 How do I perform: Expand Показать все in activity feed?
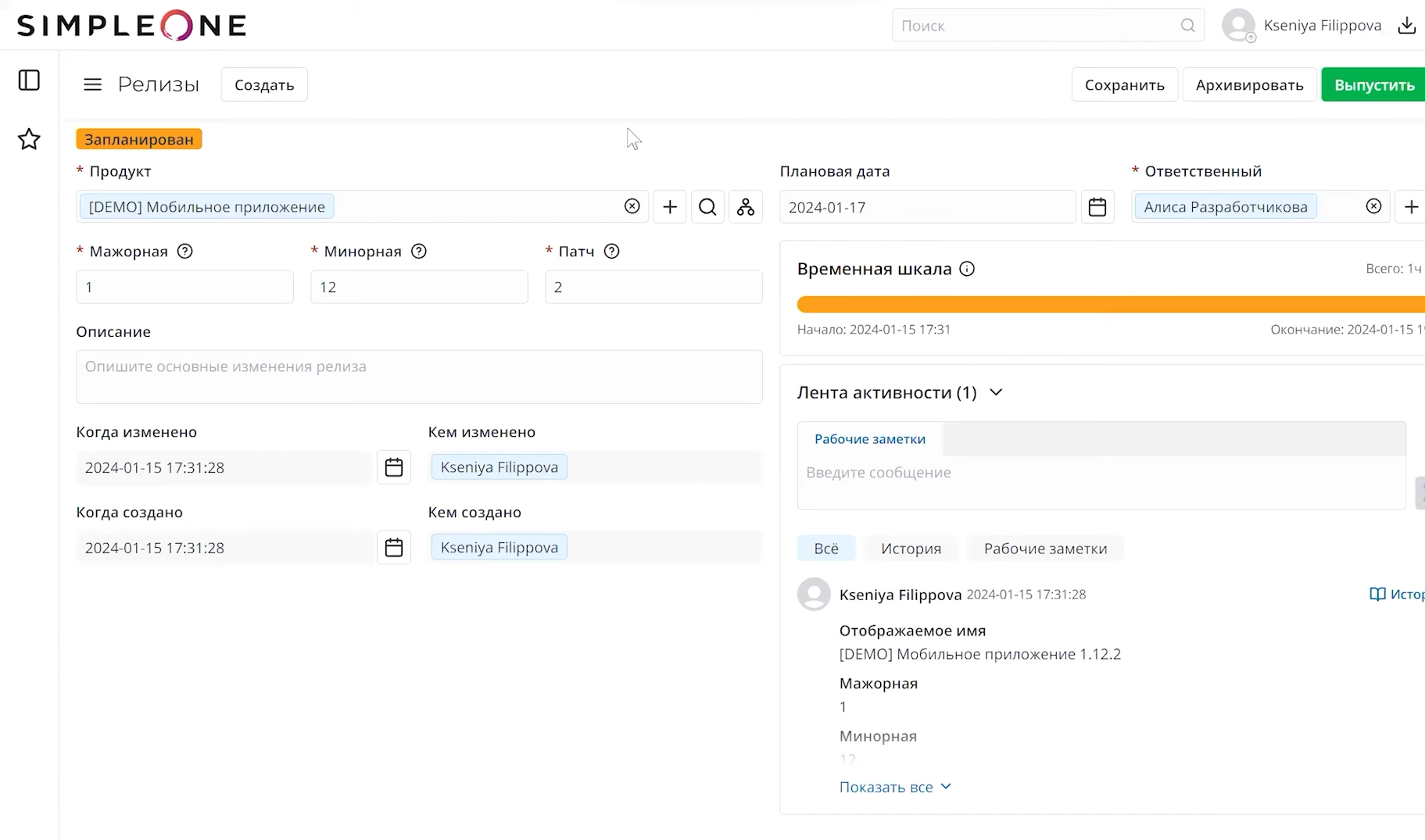[894, 787]
